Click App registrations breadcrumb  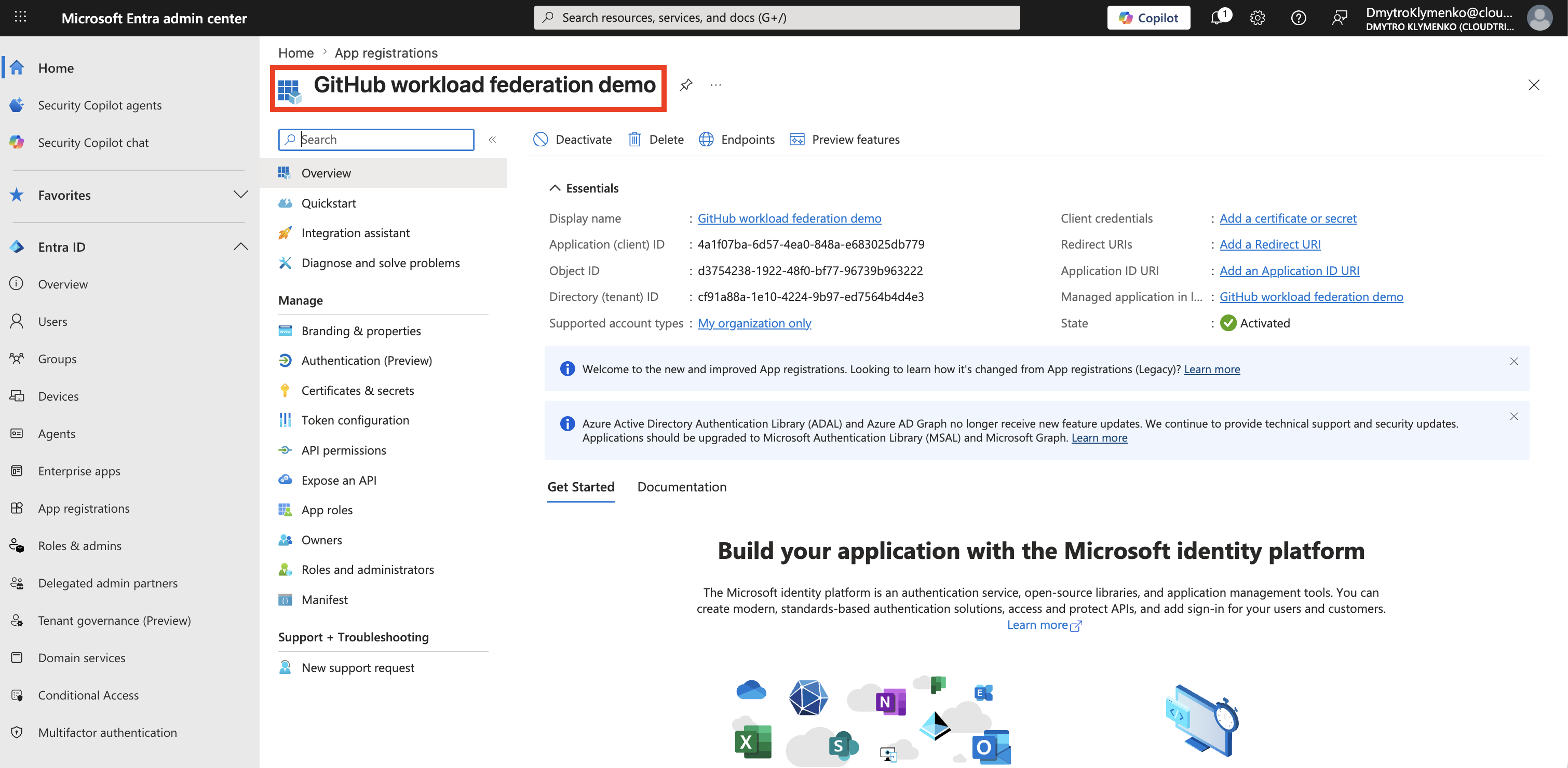[386, 53]
